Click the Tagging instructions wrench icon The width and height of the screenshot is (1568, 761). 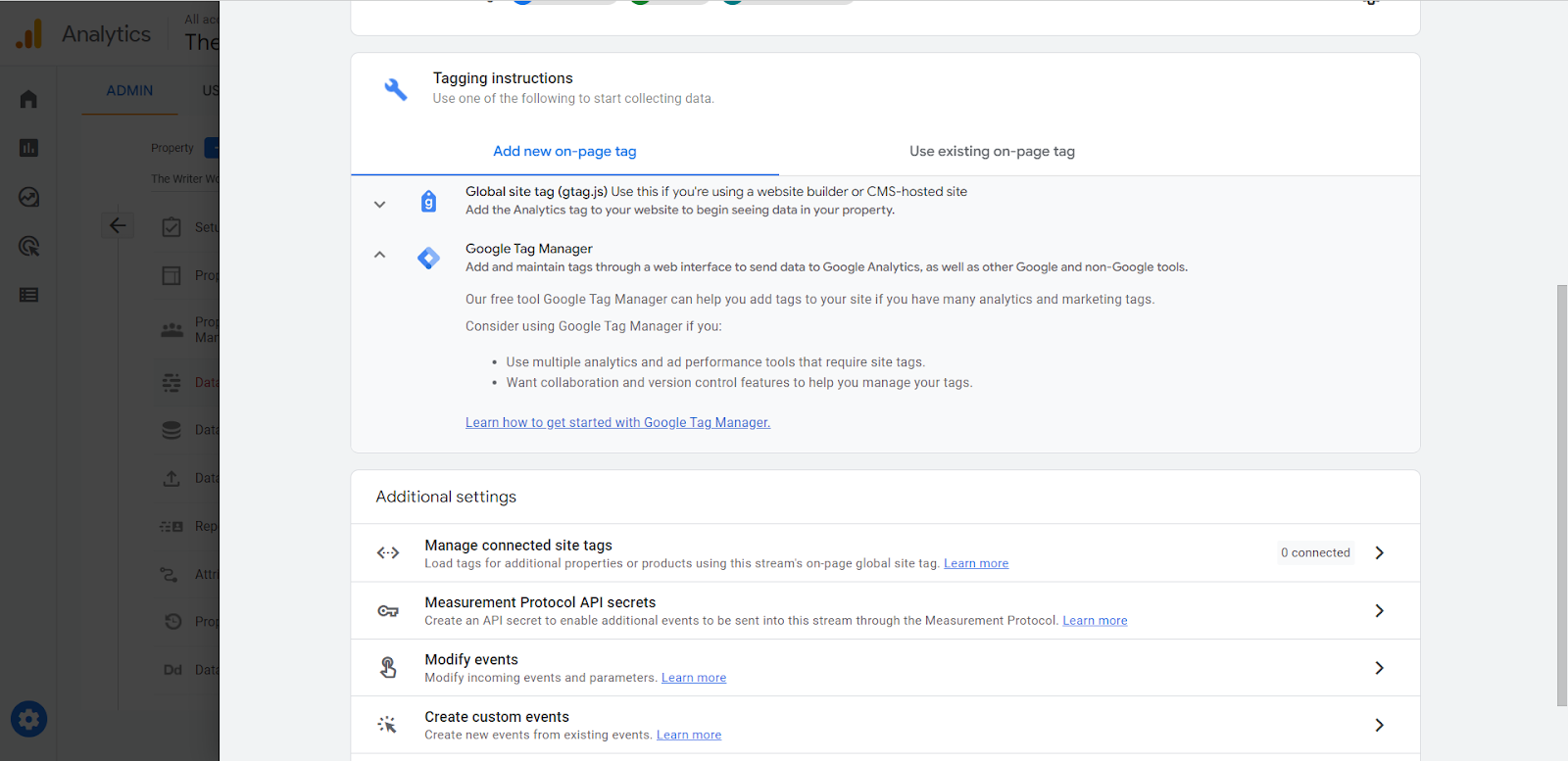point(396,89)
